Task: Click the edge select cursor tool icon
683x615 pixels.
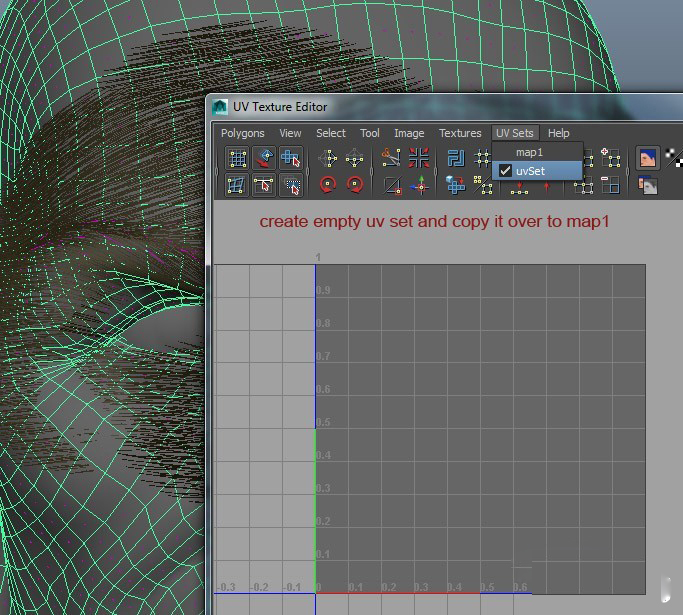Action: [264, 185]
